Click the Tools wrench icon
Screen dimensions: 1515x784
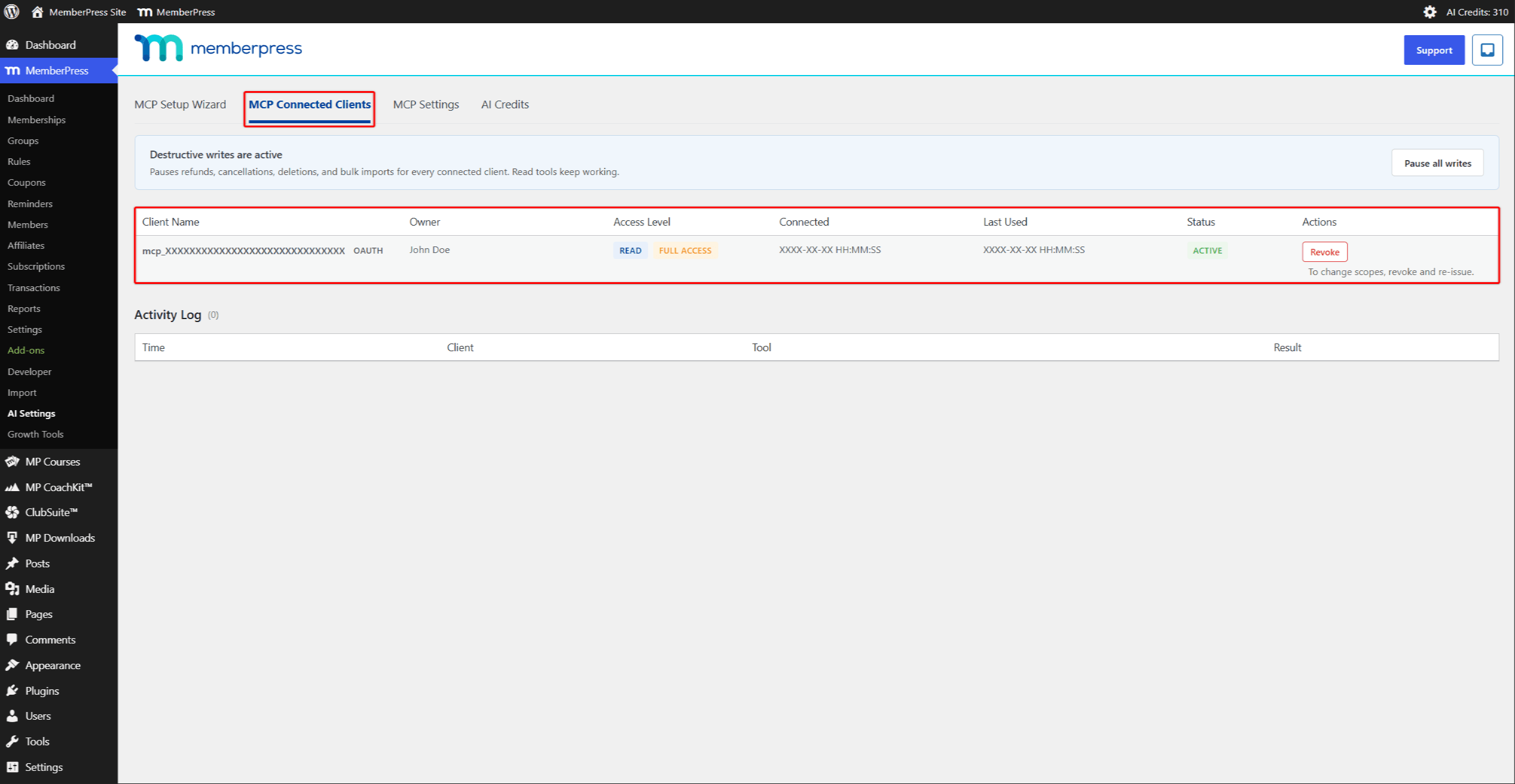pyautogui.click(x=13, y=741)
